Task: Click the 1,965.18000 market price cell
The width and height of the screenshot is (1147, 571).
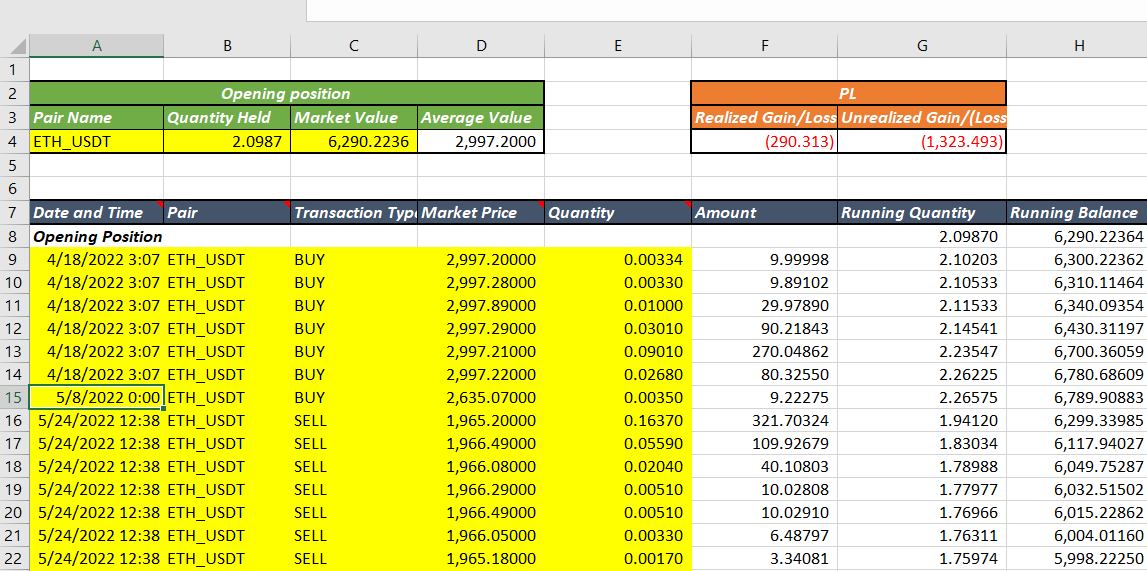Action: [x=481, y=559]
